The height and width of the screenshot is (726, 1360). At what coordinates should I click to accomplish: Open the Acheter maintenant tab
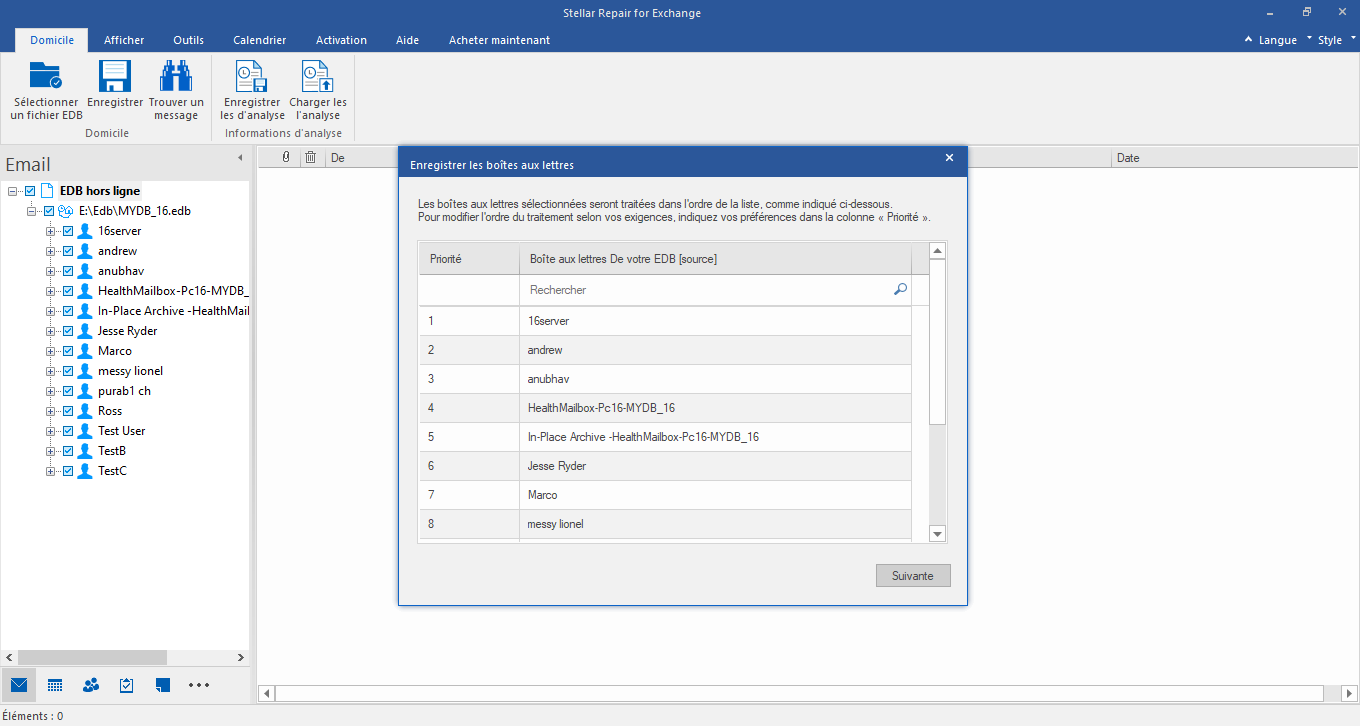click(x=499, y=40)
